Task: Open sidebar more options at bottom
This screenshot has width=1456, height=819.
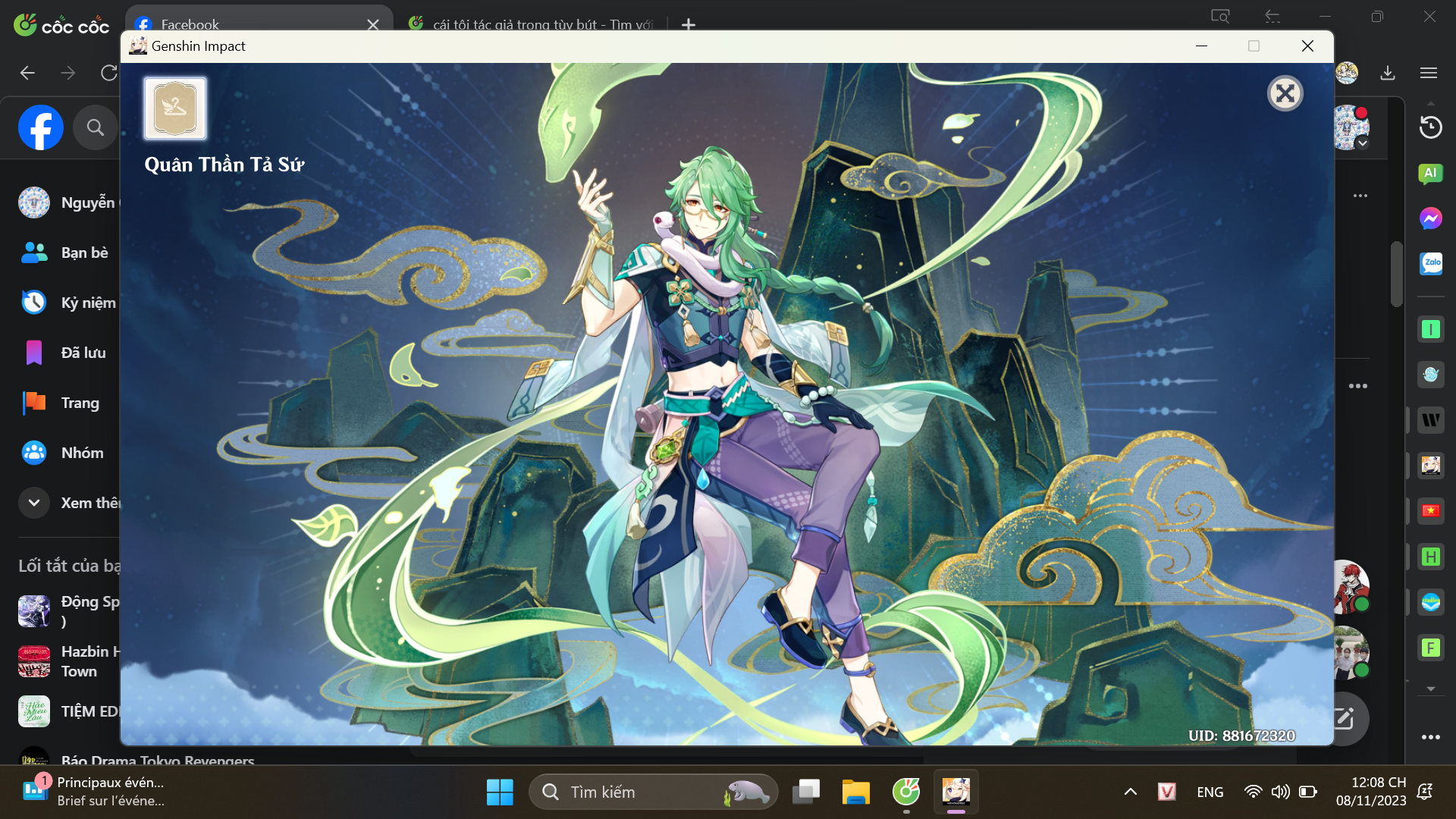Action: pos(1430,737)
